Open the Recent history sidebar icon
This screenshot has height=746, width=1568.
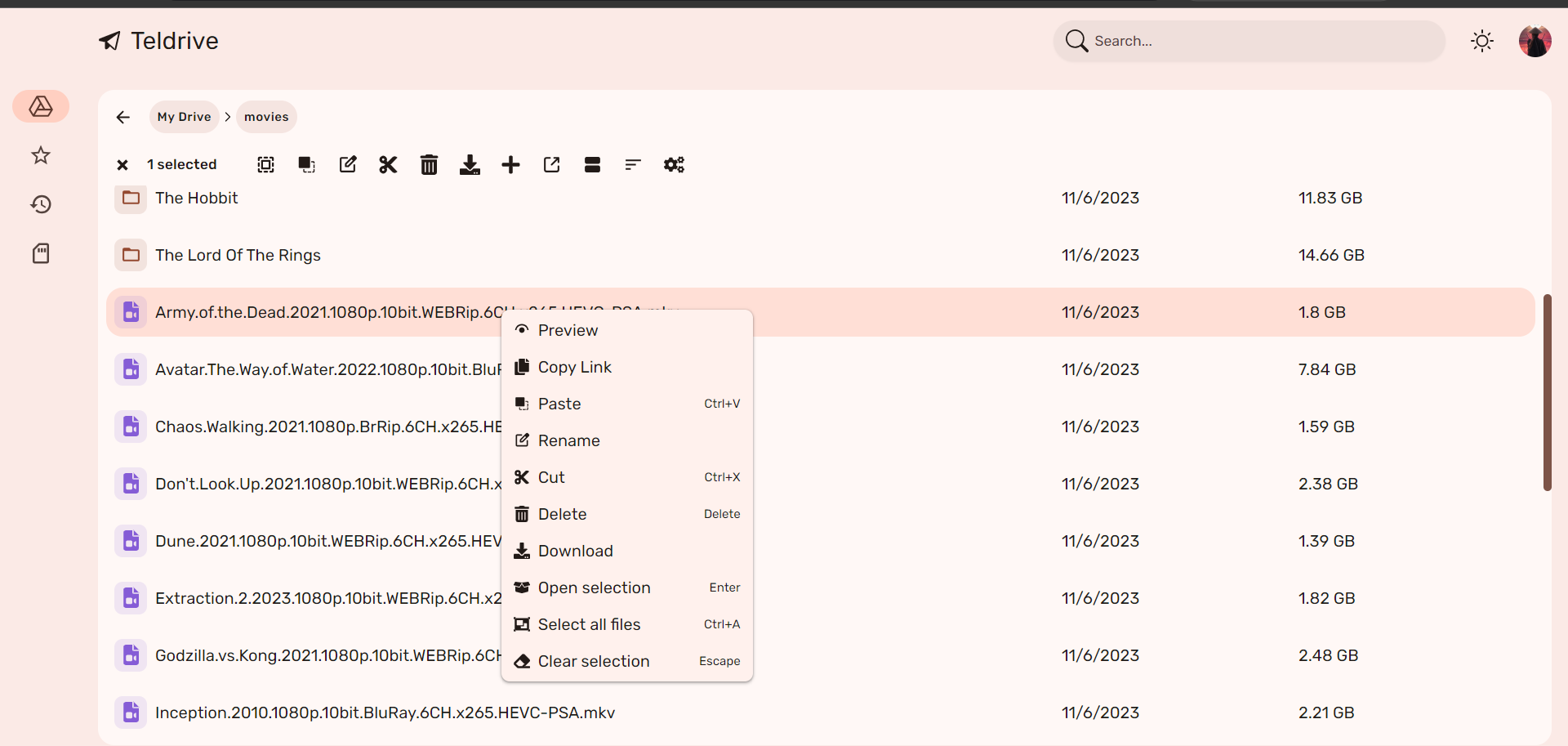(41, 204)
